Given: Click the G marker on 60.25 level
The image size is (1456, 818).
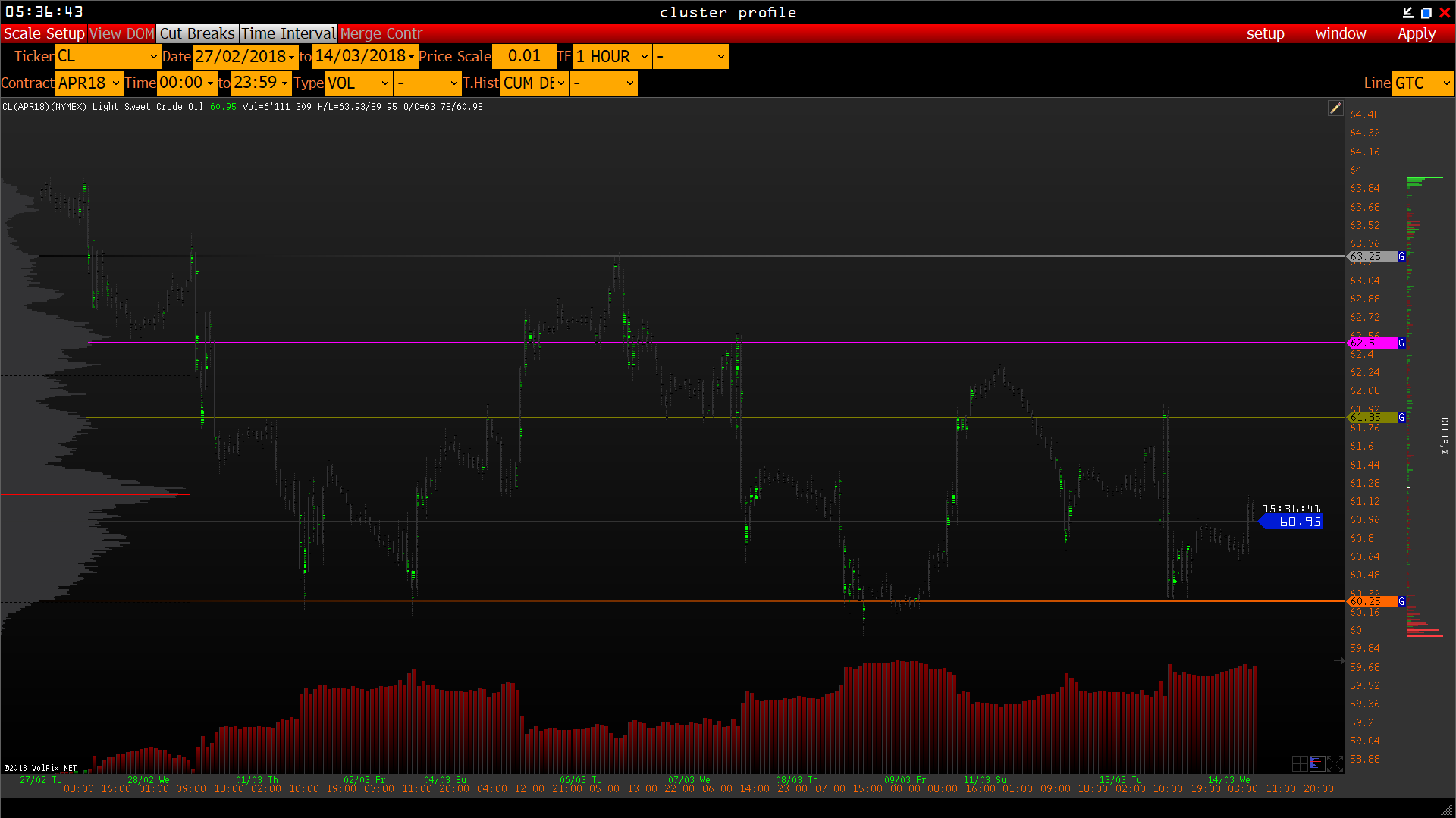Looking at the screenshot, I should pyautogui.click(x=1401, y=602).
